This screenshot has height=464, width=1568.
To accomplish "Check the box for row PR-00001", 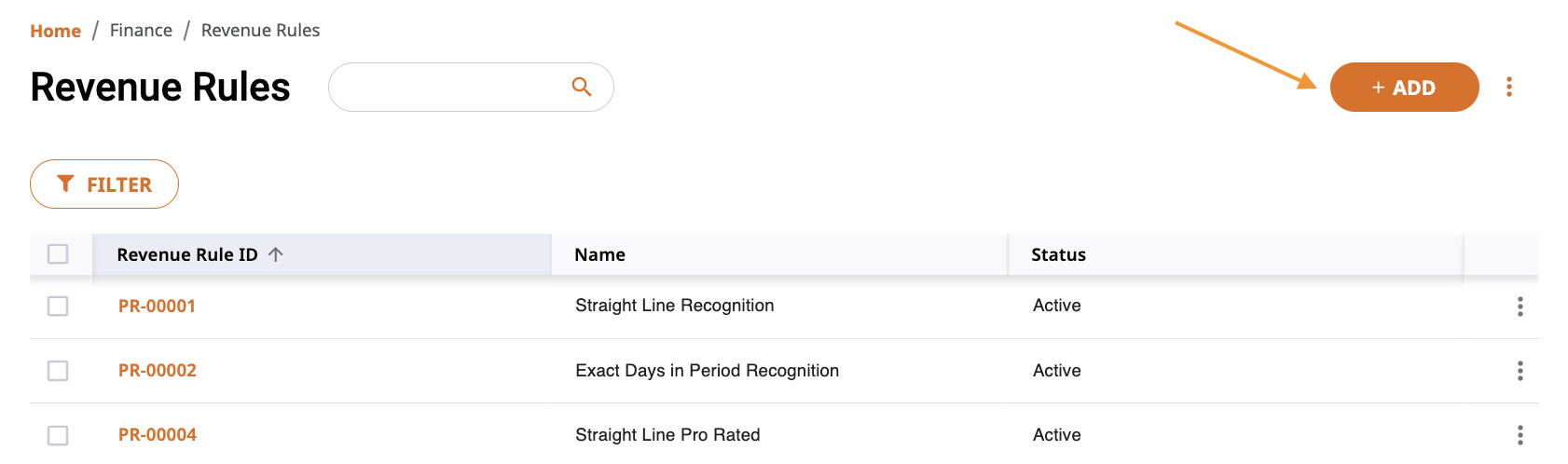I will point(58,306).
